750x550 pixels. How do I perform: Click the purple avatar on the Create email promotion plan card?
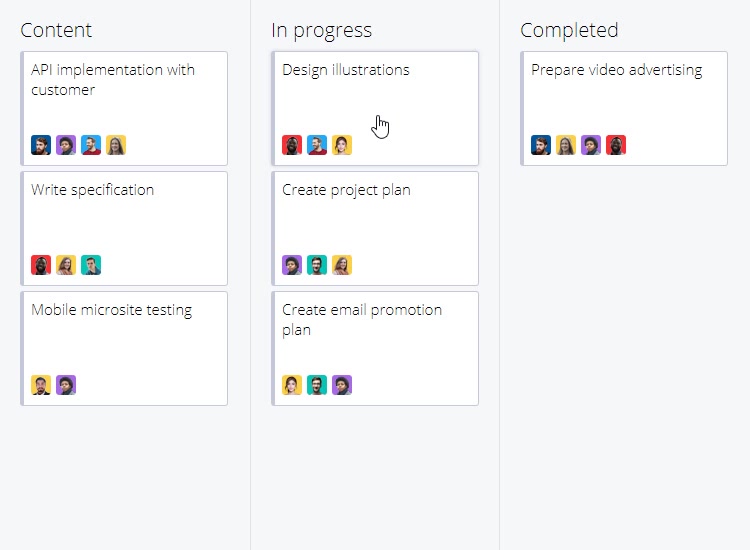[342, 385]
